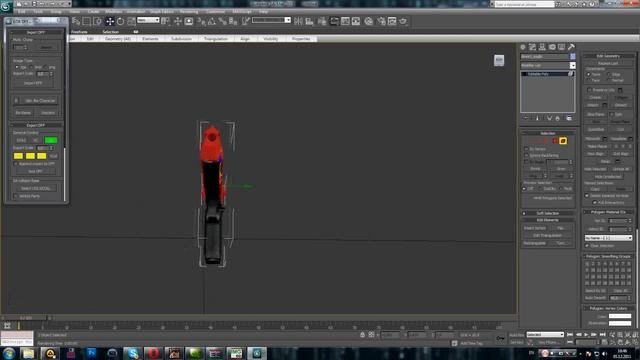Open Skype from the taskbar
This screenshot has height=360, width=640.
pyautogui.click(x=133, y=353)
